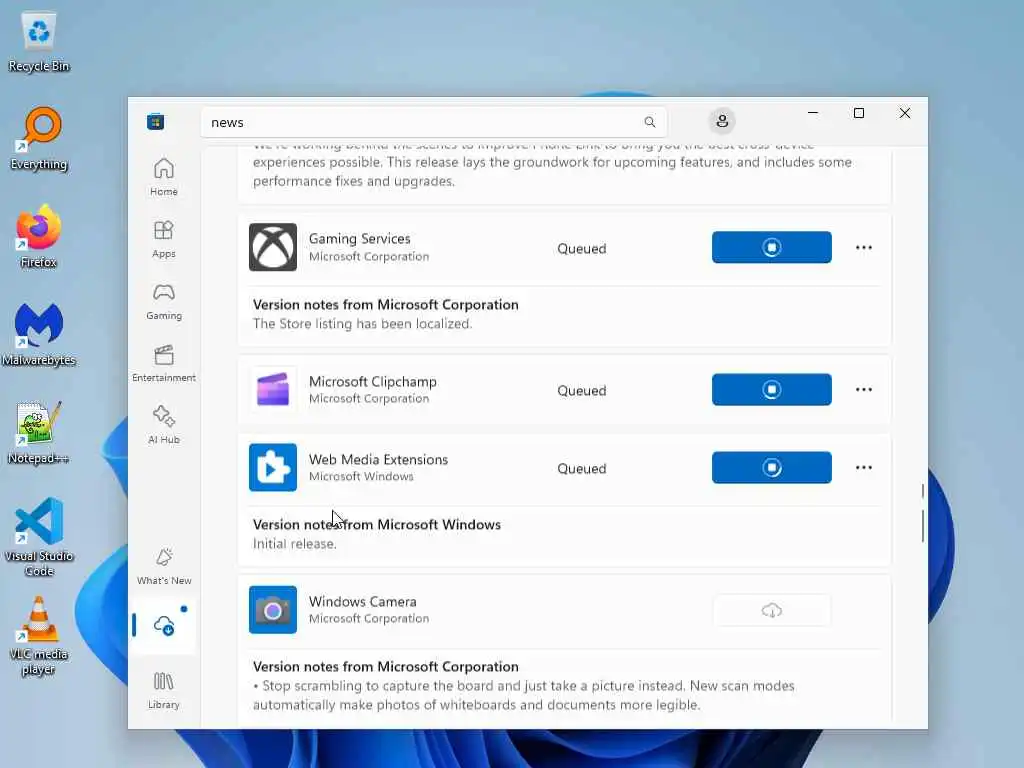The width and height of the screenshot is (1024, 768).
Task: Open more options for Microsoft Clipchamp
Action: pyautogui.click(x=863, y=390)
